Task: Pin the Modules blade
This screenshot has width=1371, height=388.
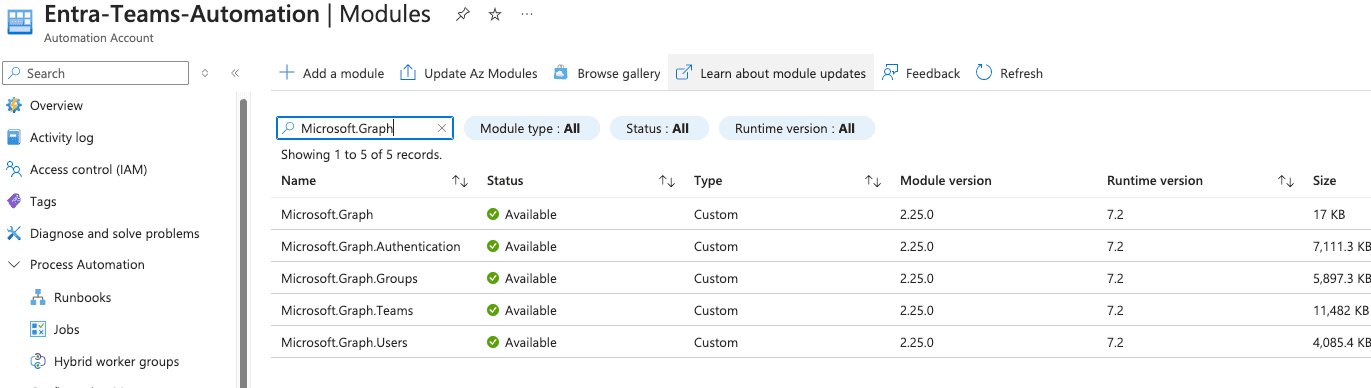Action: tap(462, 15)
